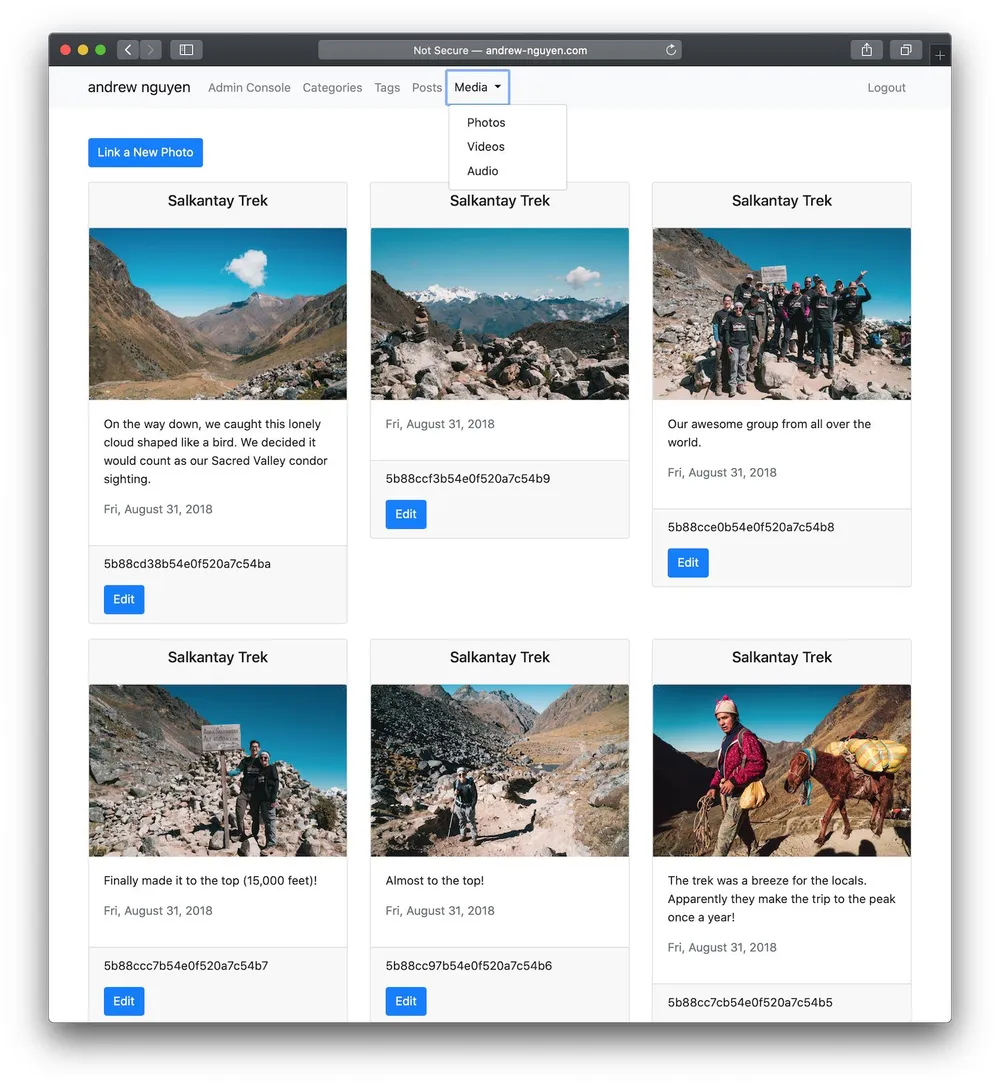The image size is (1000, 1087).
Task: Navigate to Tags
Action: click(x=387, y=88)
